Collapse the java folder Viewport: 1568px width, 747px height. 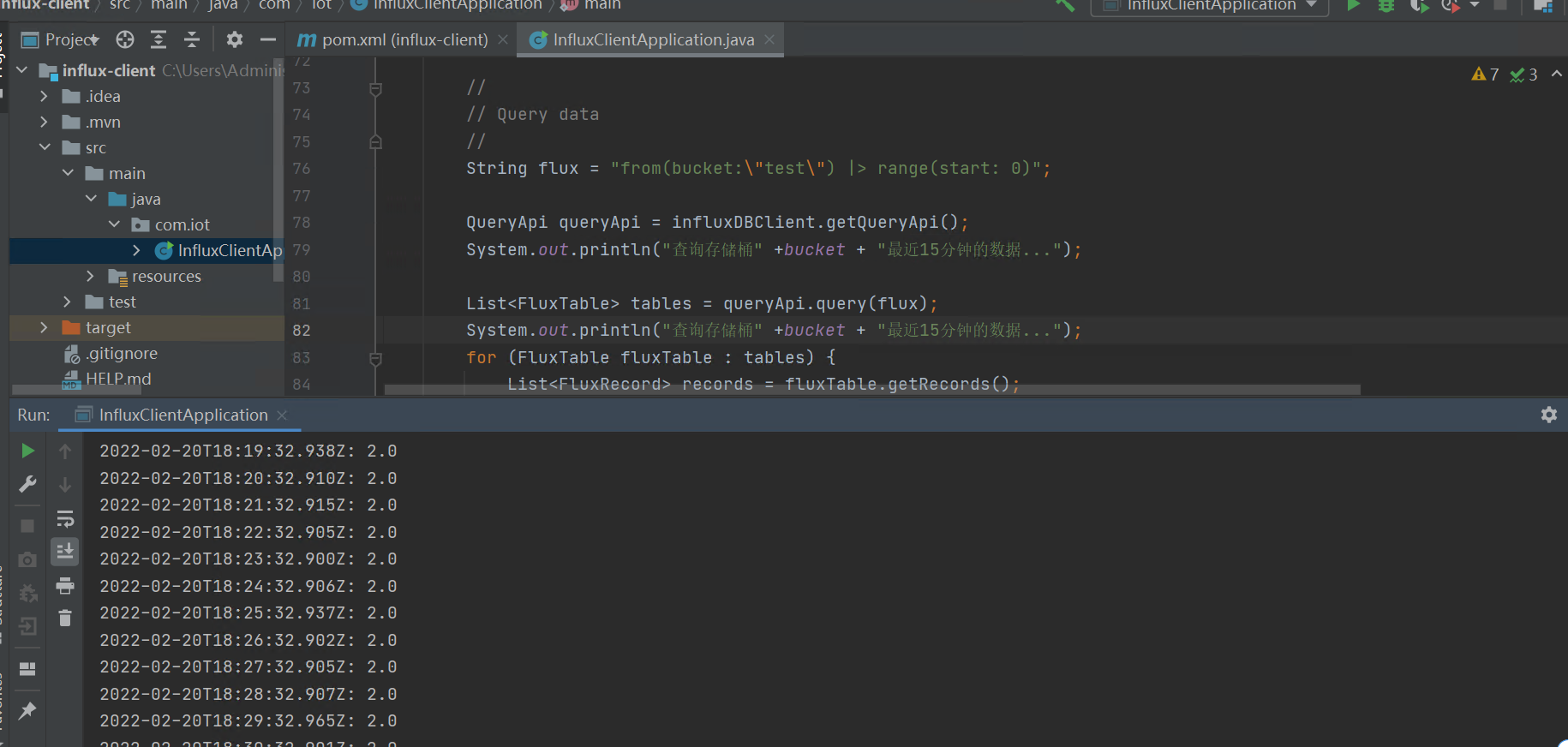91,199
